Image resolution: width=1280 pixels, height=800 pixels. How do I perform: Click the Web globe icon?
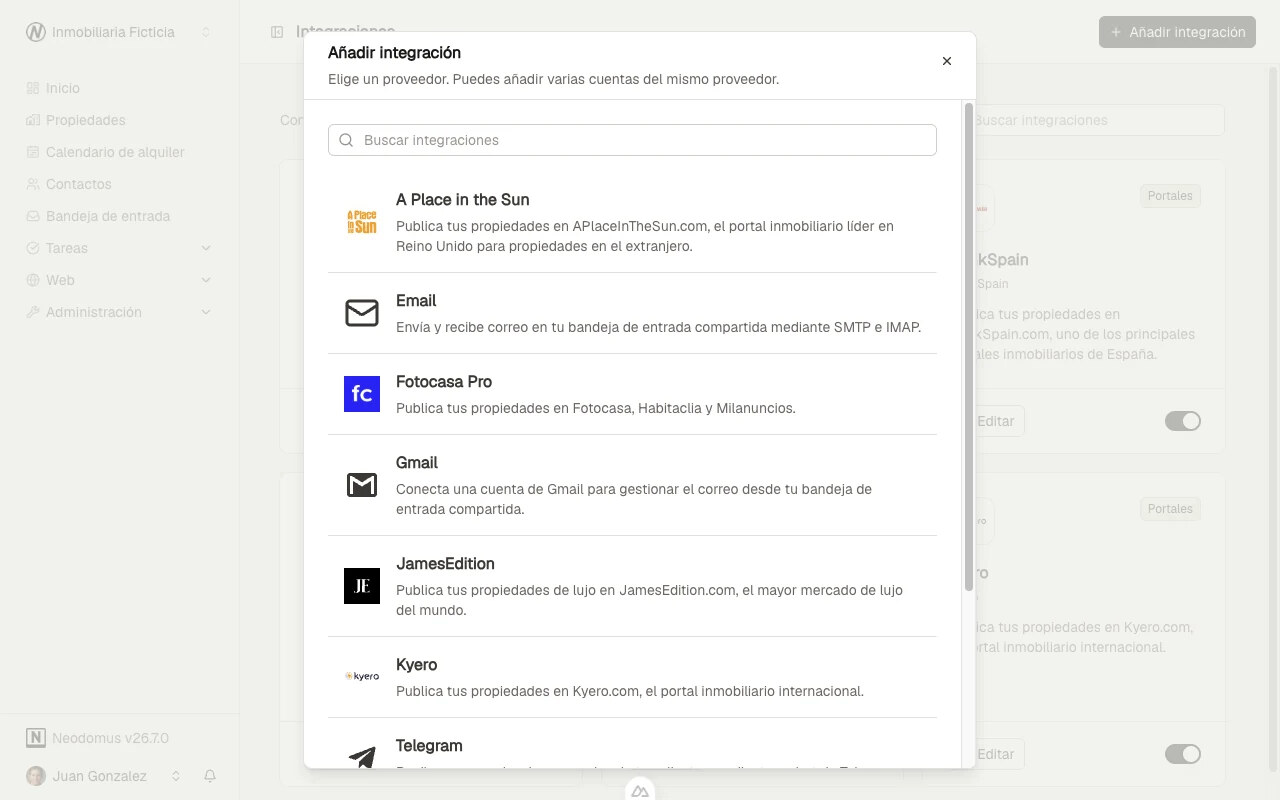tap(33, 280)
